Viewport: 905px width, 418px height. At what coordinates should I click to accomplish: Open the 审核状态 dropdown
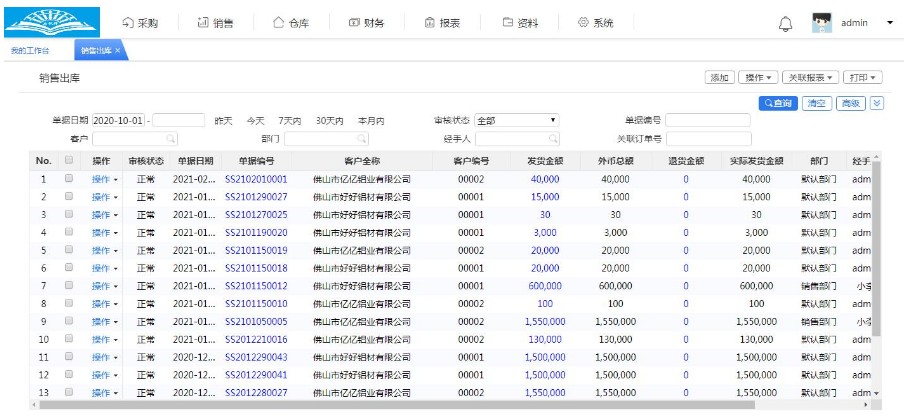(516, 121)
